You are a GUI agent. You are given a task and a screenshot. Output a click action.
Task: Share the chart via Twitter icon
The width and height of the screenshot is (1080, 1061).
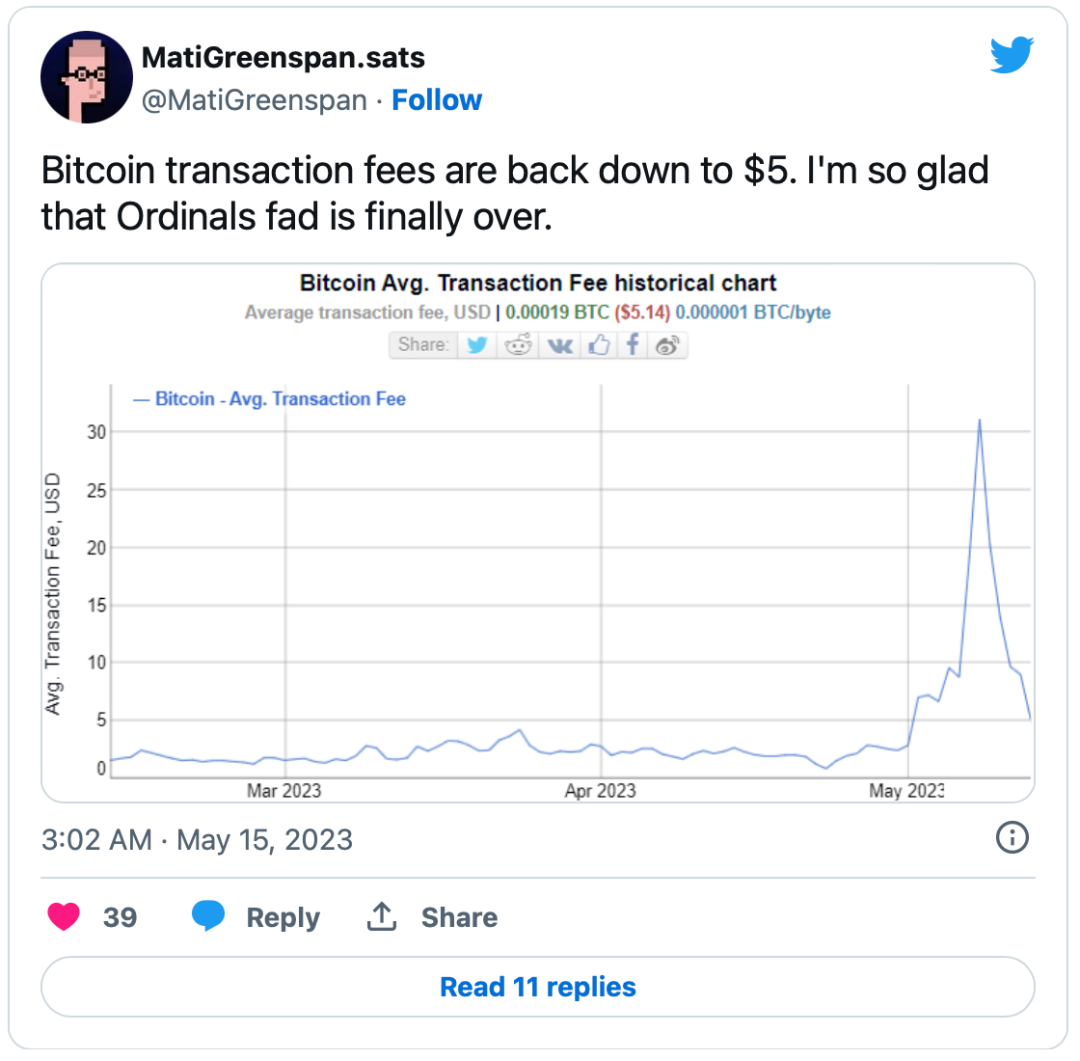[477, 344]
